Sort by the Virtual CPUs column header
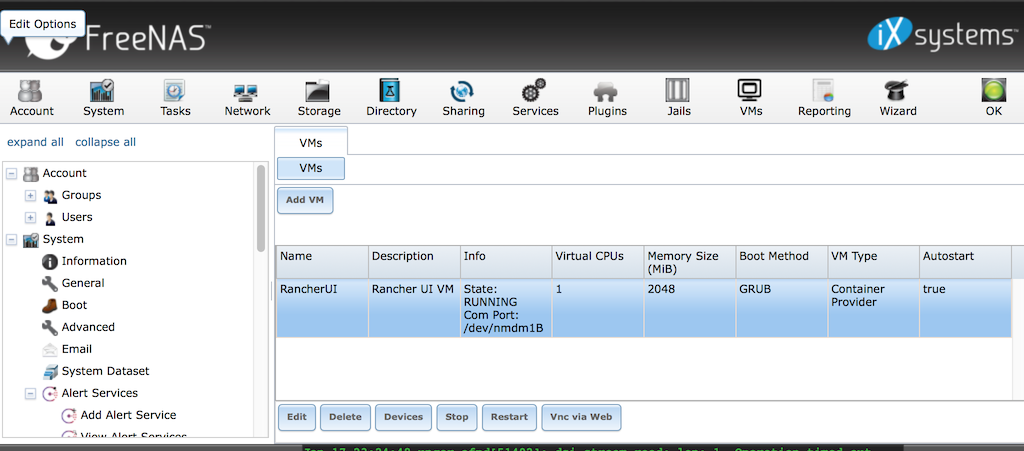Screen dimensions: 1024x451 (598, 262)
